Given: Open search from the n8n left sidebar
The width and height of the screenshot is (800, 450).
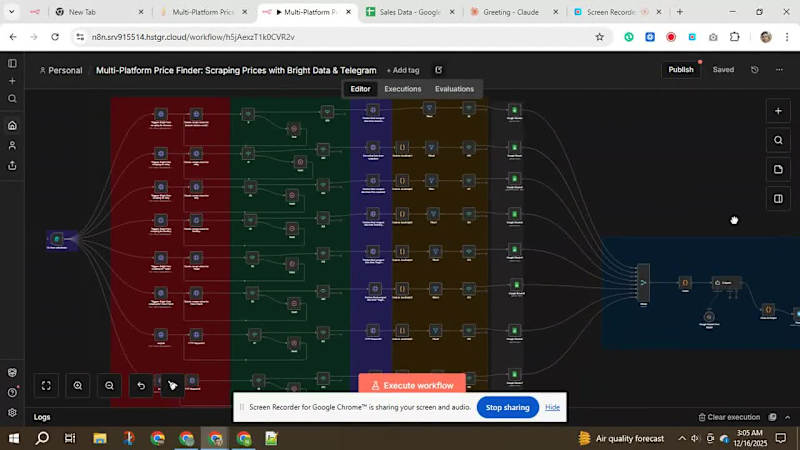Looking at the screenshot, I should (x=12, y=99).
